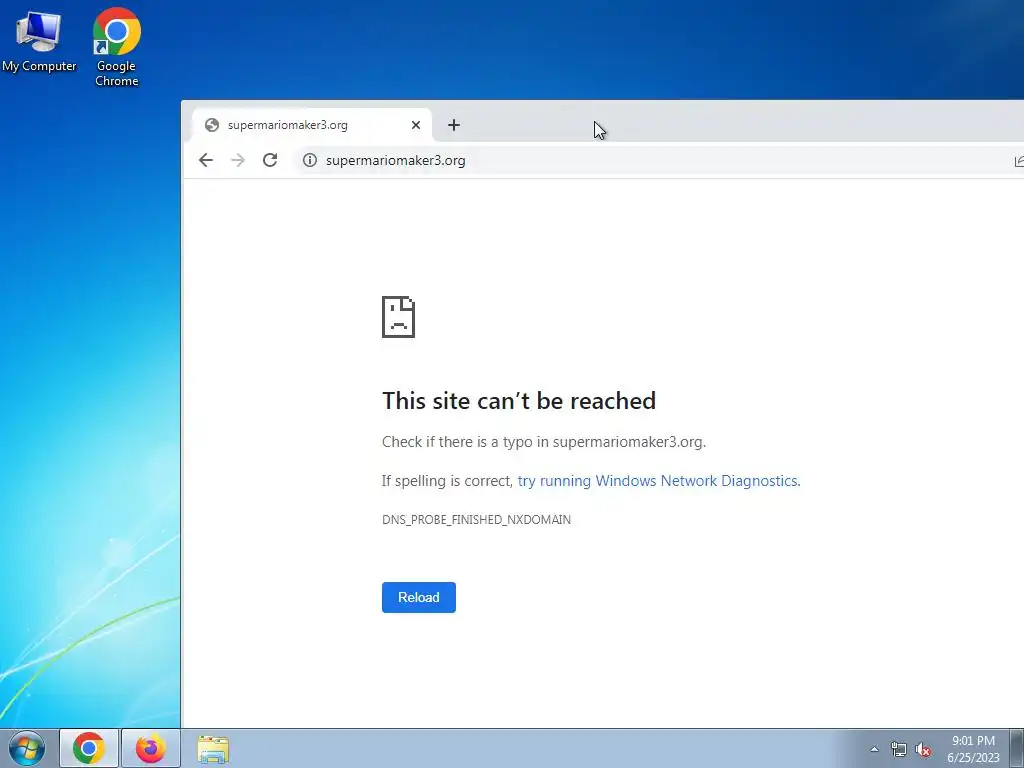Click the Chrome forward arrow

coord(238,160)
